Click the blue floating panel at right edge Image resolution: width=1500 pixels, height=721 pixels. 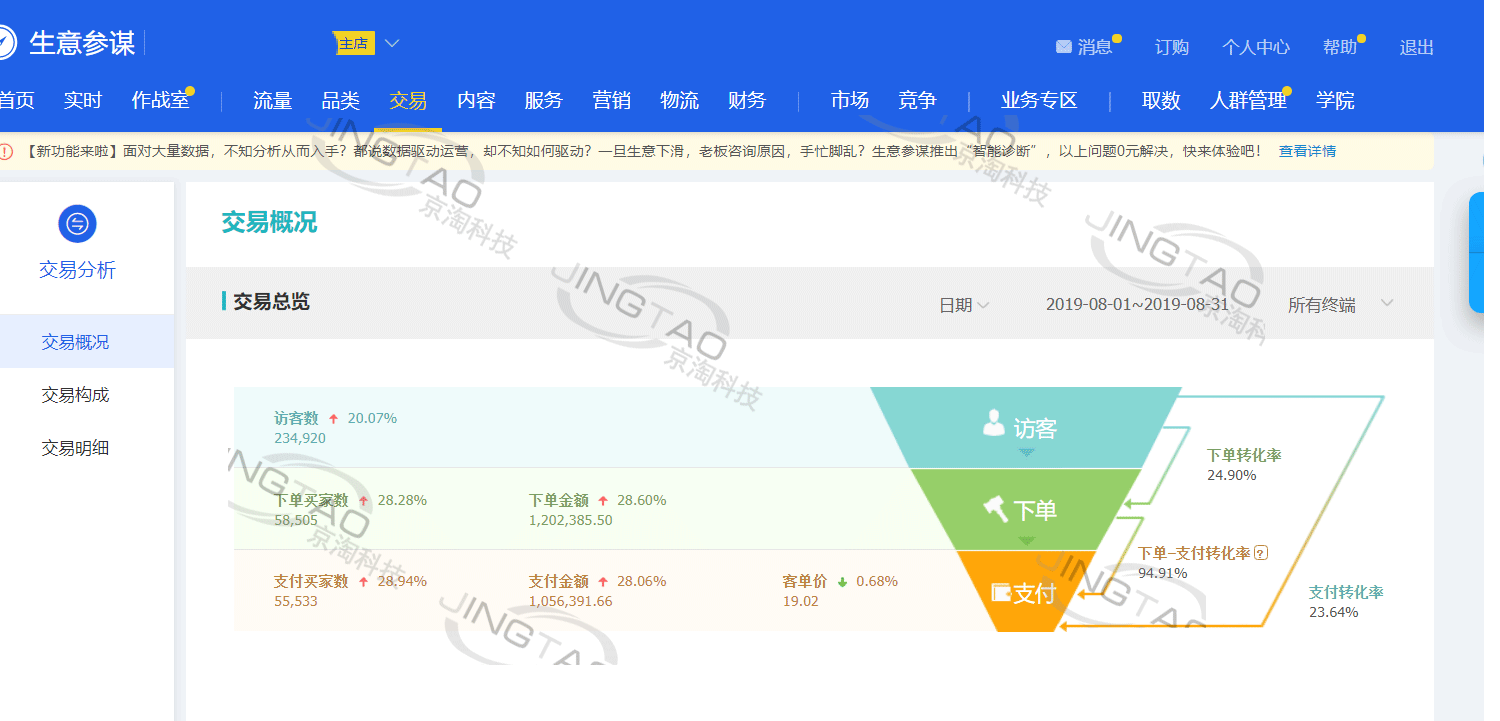point(1476,252)
